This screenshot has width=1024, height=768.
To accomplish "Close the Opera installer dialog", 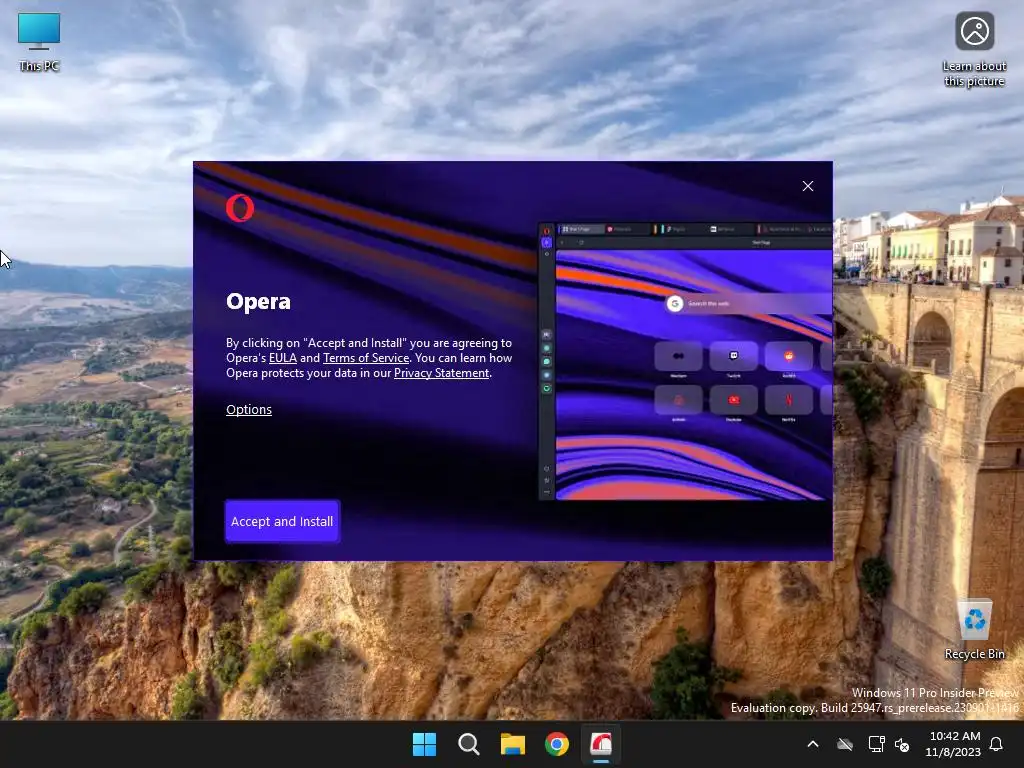I will 808,186.
